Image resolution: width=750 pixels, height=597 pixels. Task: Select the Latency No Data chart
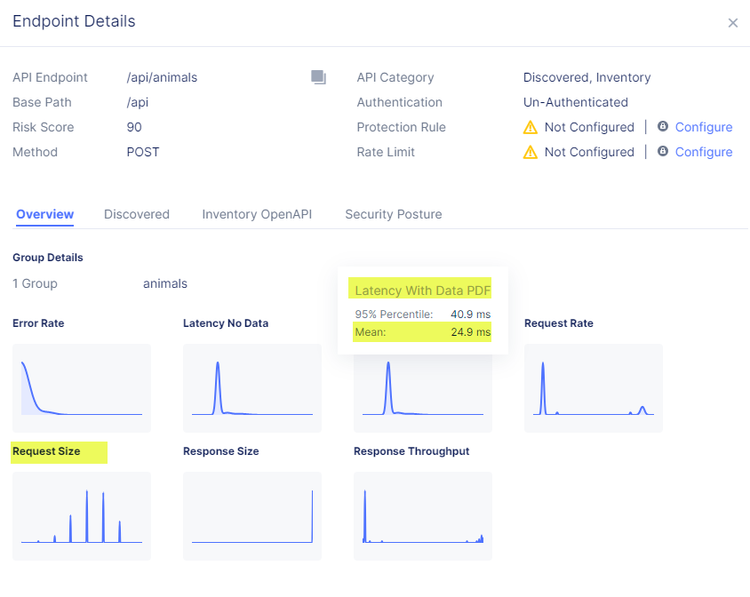click(x=252, y=388)
